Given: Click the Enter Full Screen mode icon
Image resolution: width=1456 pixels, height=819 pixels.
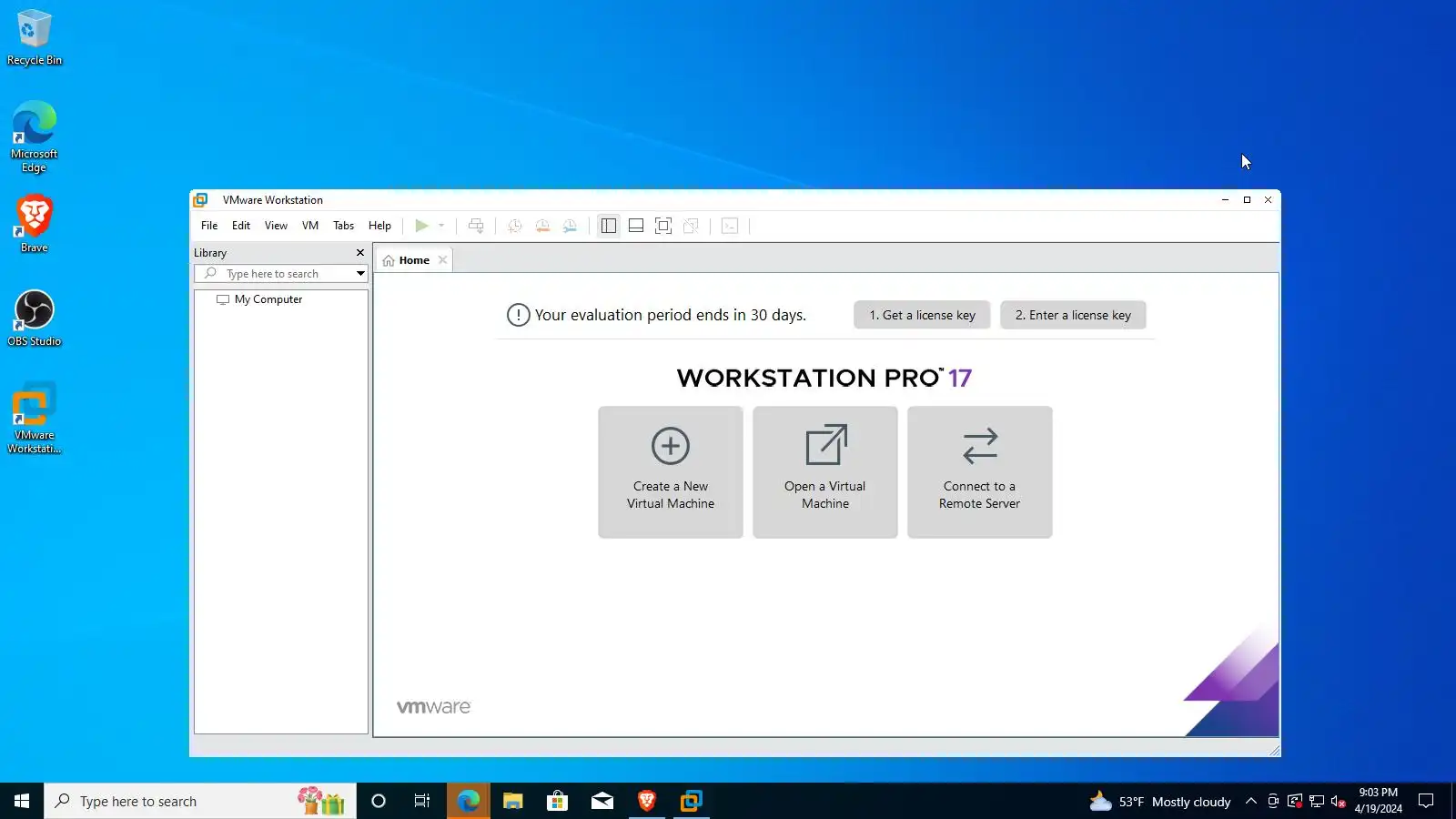Looking at the screenshot, I should [x=663, y=226].
